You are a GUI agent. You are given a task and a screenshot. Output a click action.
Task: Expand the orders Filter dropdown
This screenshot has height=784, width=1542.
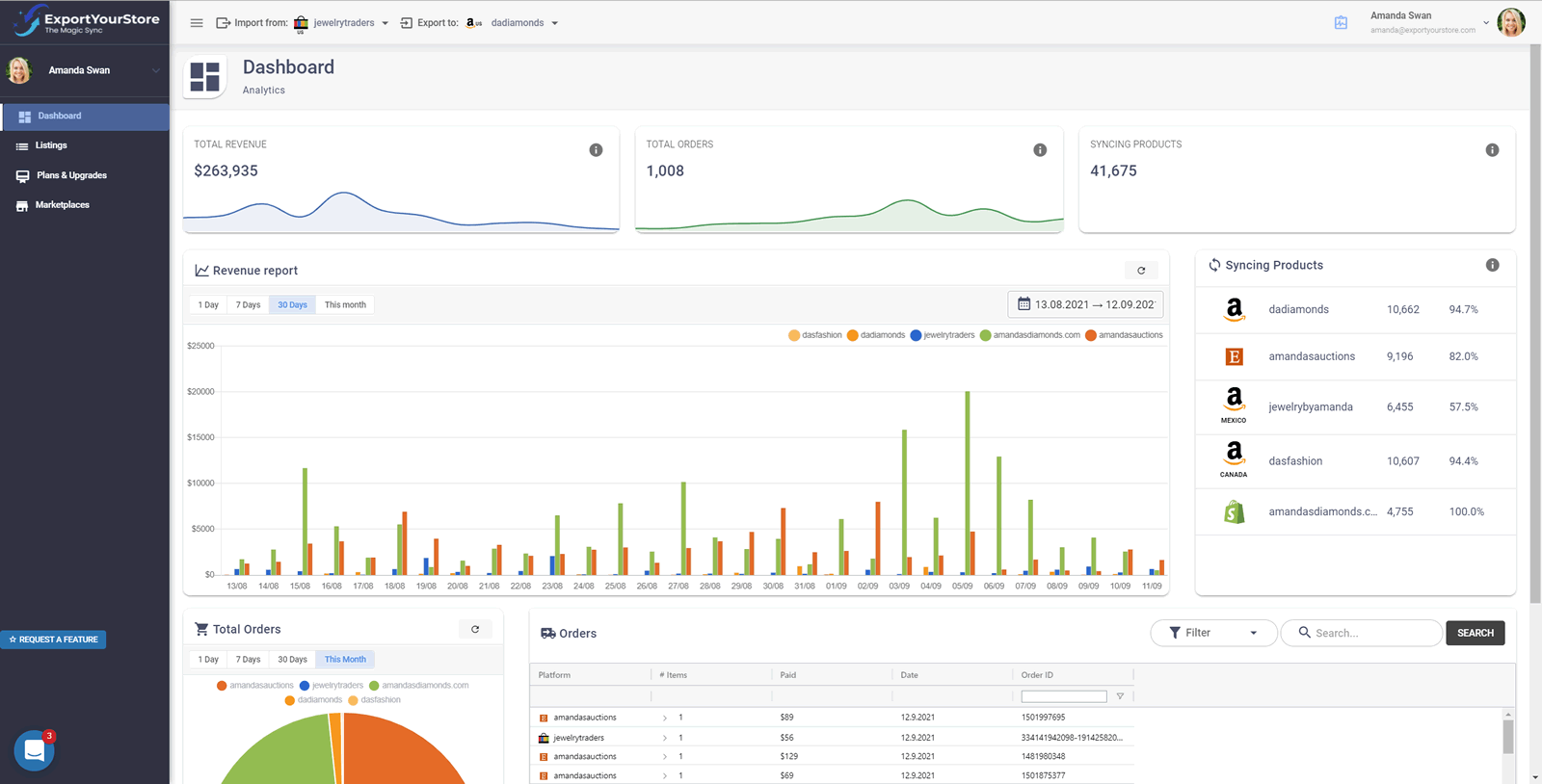point(1213,633)
